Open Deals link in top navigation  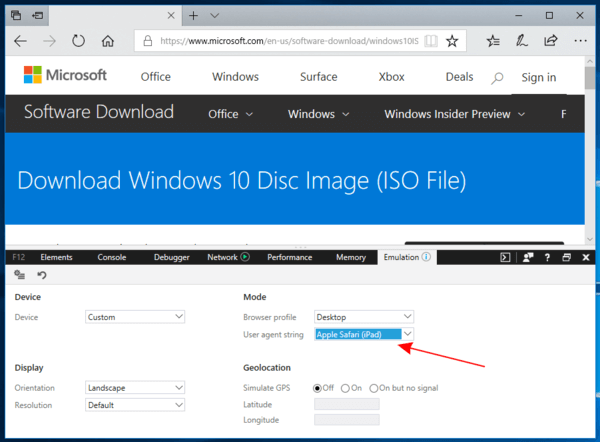(x=459, y=77)
